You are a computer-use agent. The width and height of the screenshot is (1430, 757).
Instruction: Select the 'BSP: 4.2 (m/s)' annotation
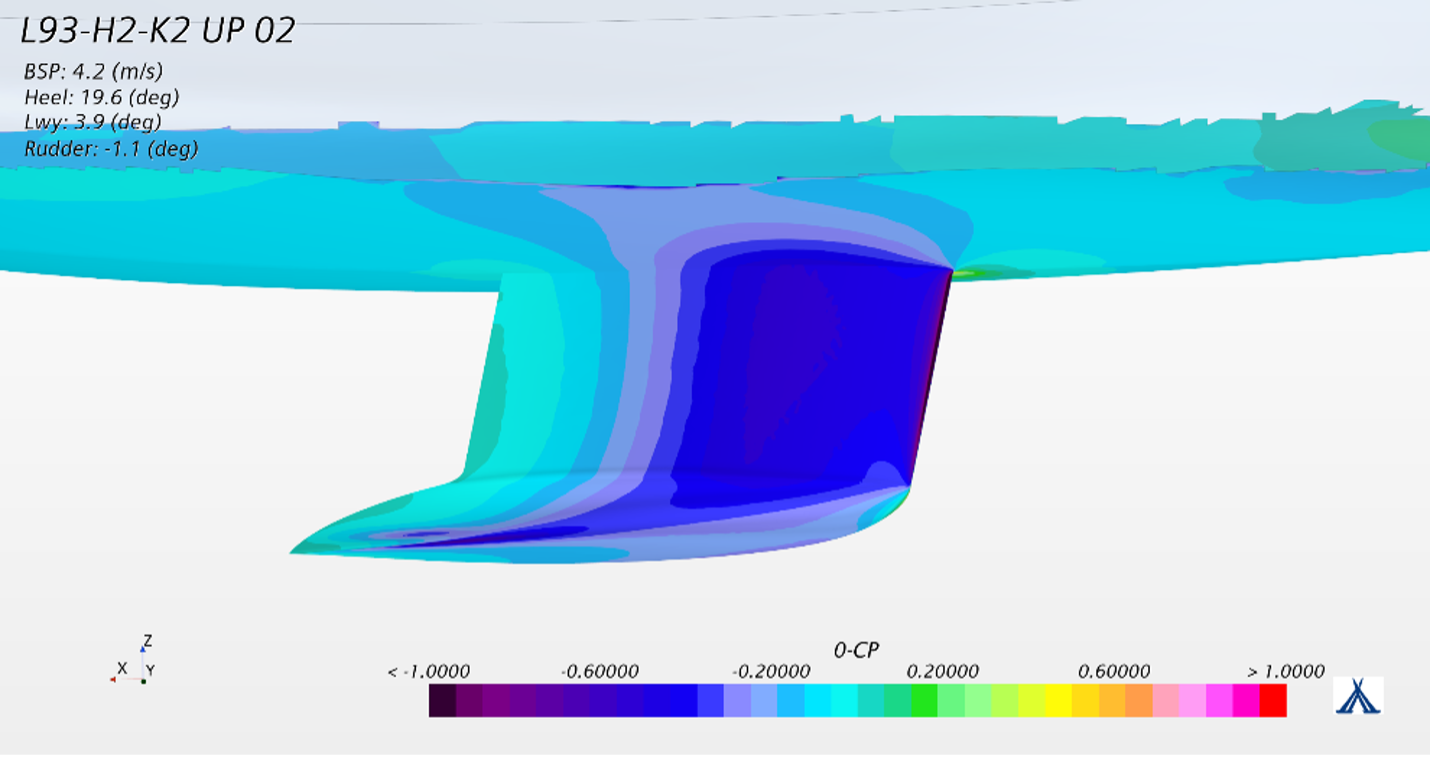(93, 72)
